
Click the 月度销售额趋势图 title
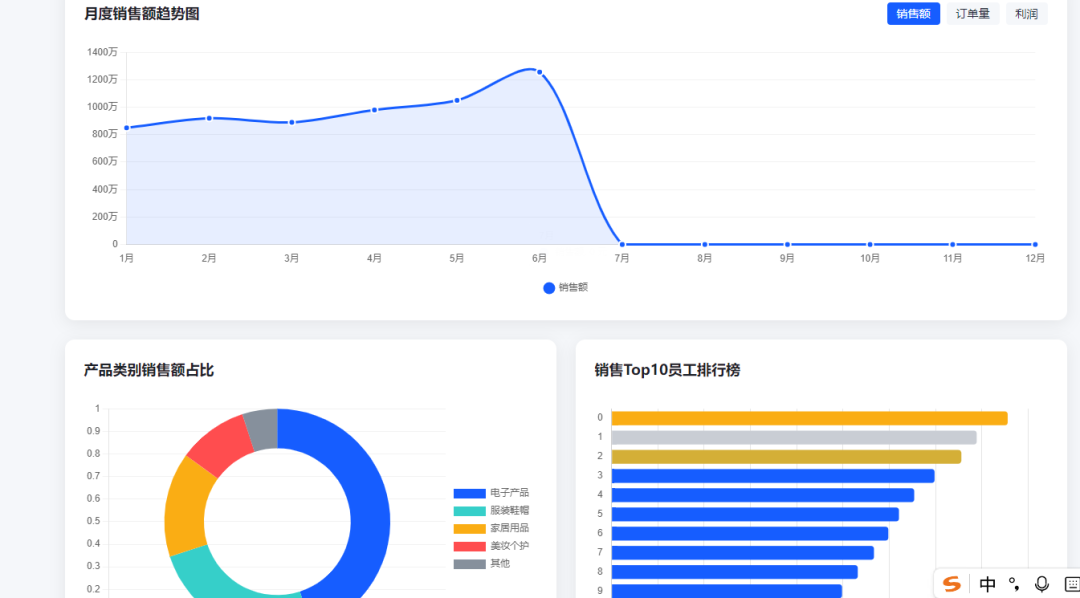(142, 14)
